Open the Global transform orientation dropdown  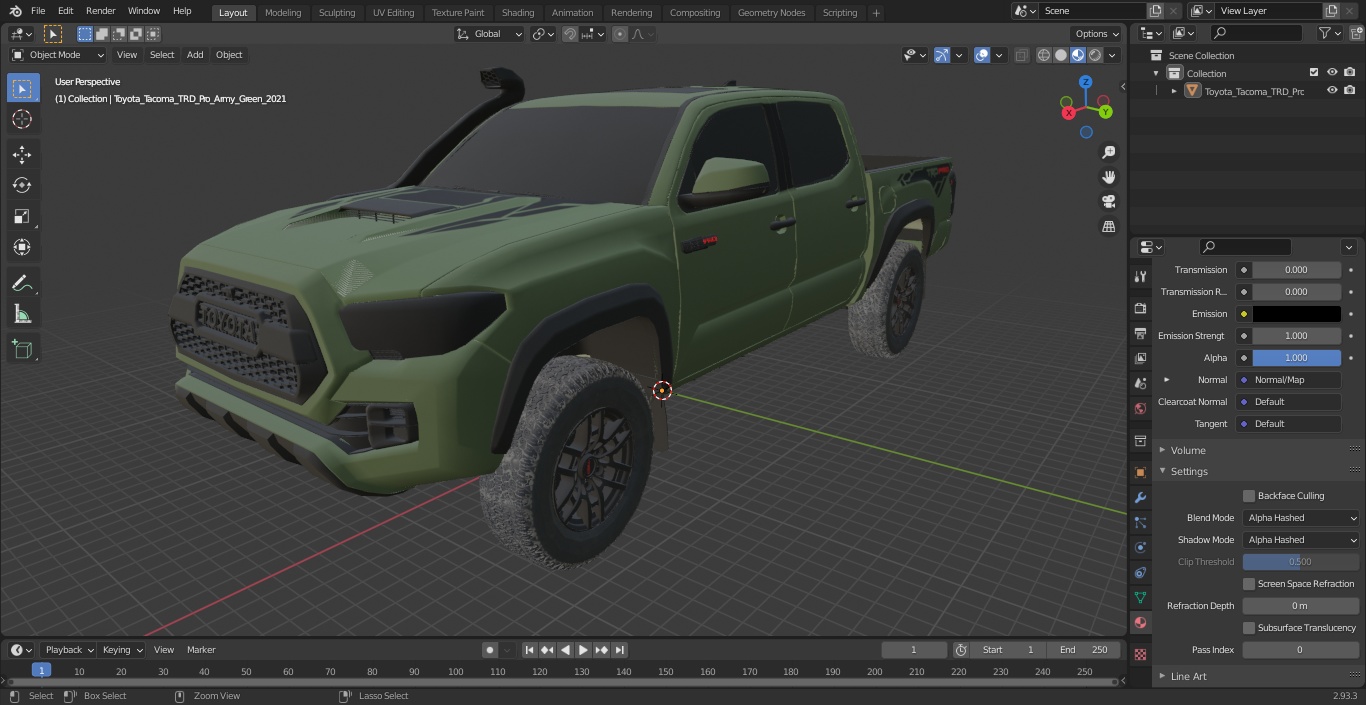489,34
